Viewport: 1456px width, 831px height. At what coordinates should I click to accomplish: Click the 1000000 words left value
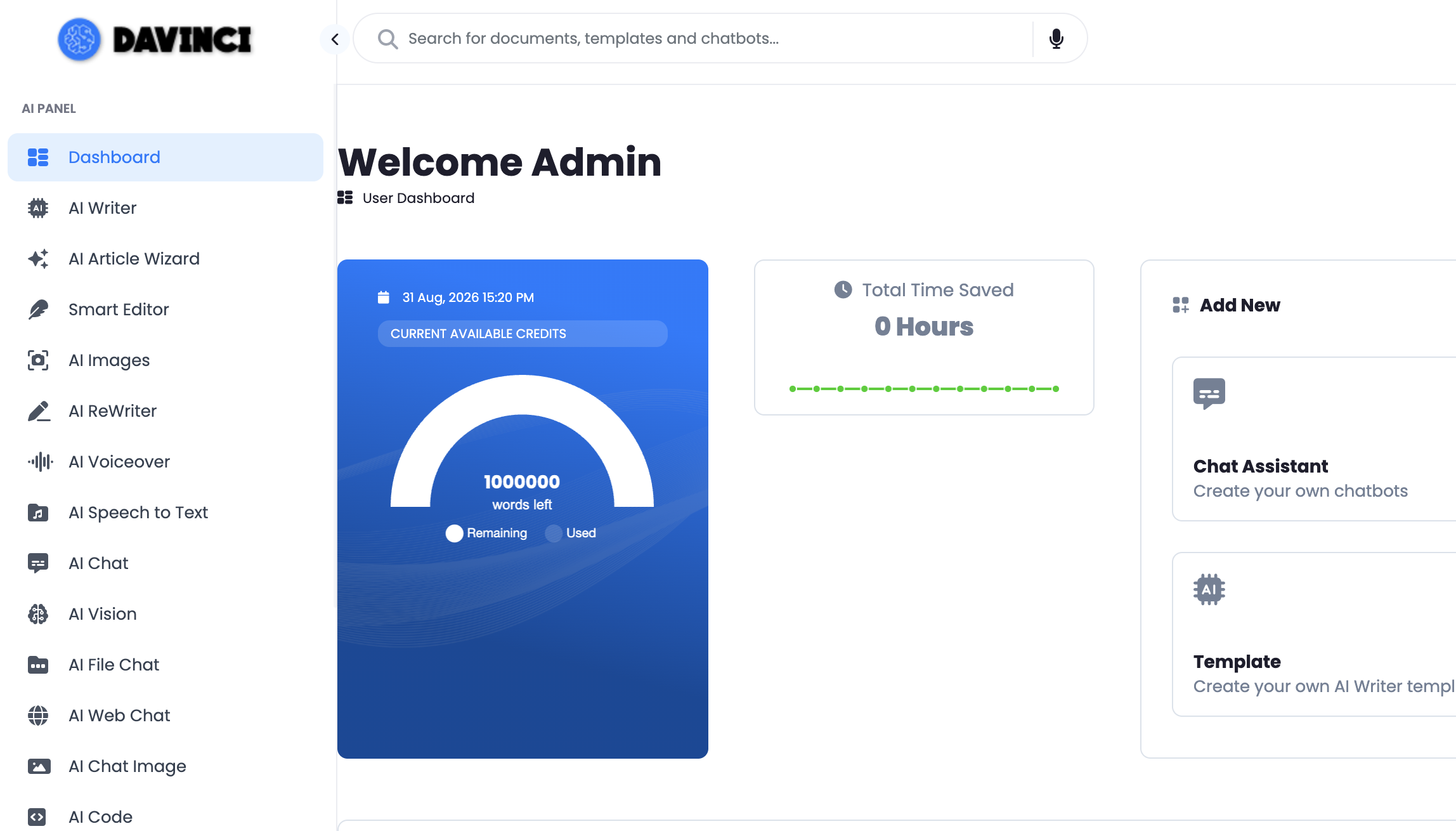pyautogui.click(x=522, y=482)
